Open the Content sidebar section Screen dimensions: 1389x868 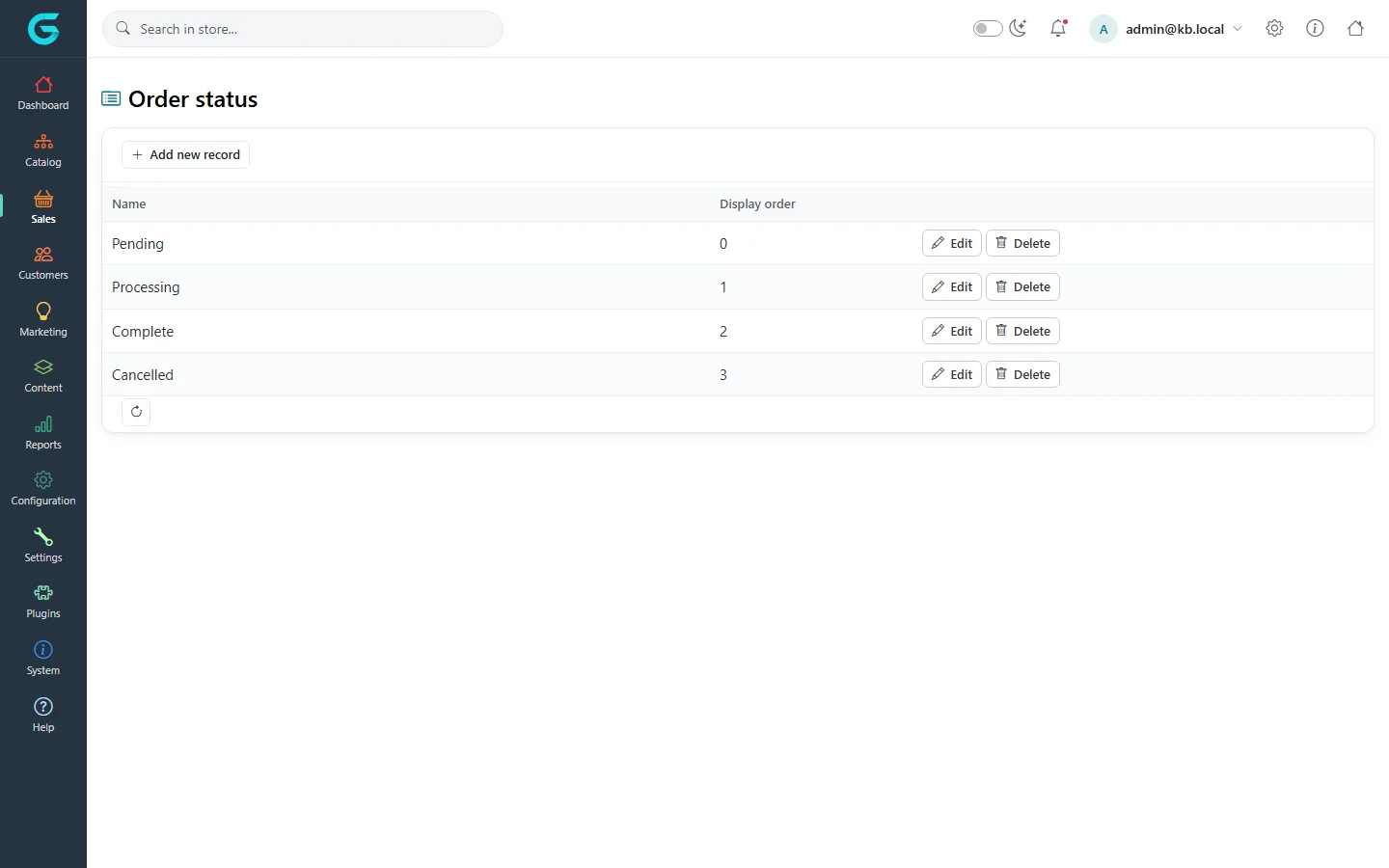pos(43,376)
